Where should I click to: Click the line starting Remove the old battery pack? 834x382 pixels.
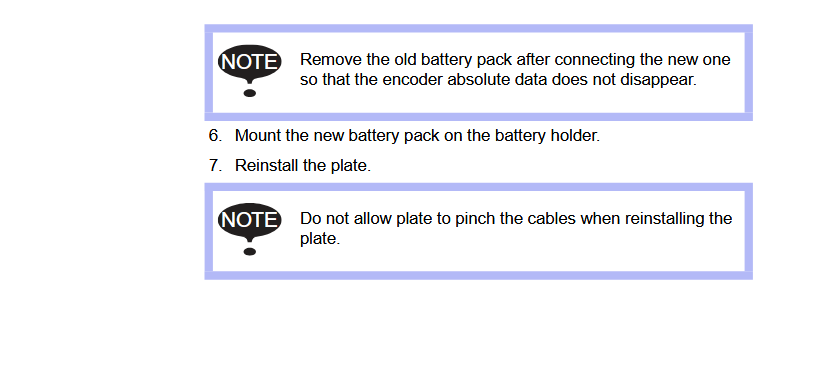pyautogui.click(x=515, y=60)
